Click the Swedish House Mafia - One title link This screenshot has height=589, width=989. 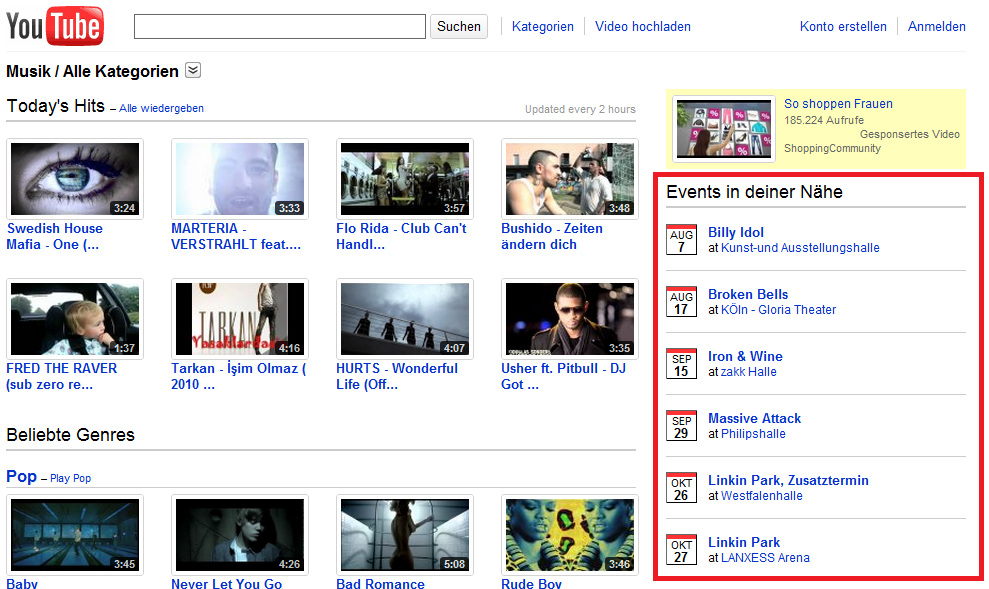(54, 236)
